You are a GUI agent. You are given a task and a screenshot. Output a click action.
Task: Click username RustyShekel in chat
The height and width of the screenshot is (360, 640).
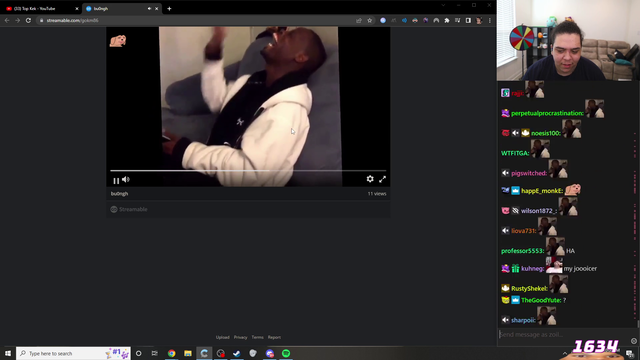coord(529,288)
